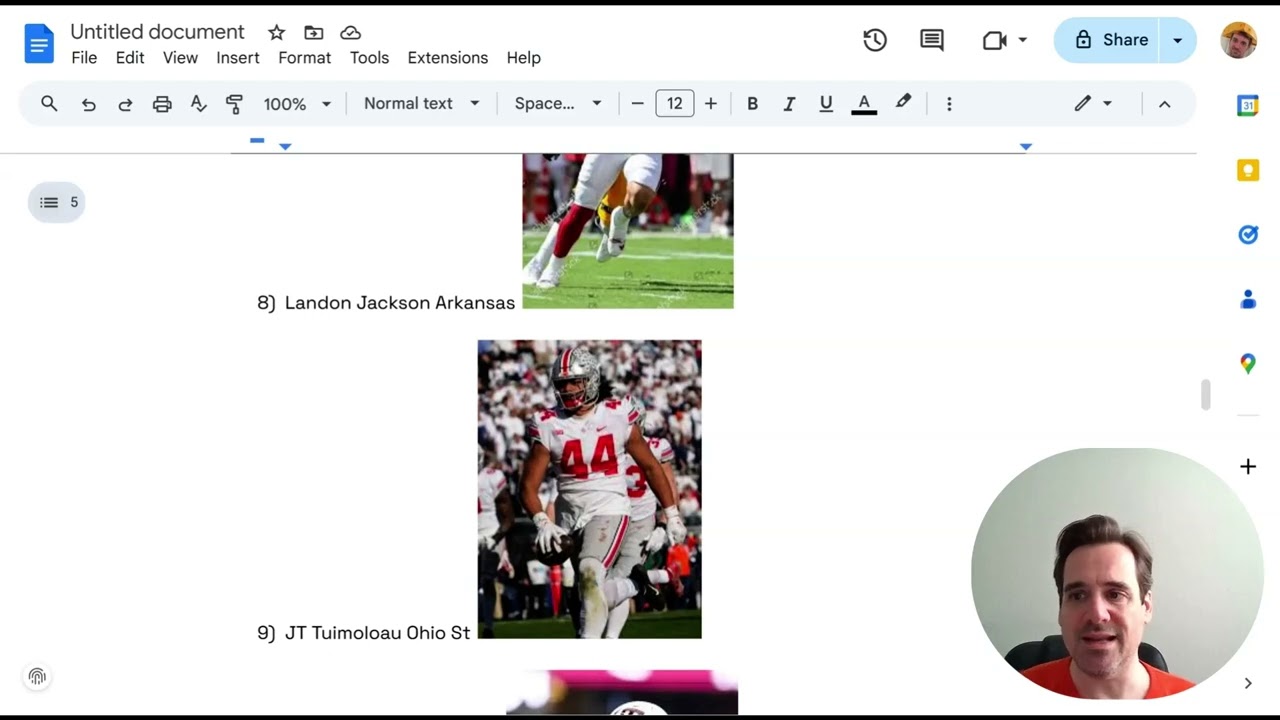
Task: Undo the last action
Action: click(x=89, y=104)
